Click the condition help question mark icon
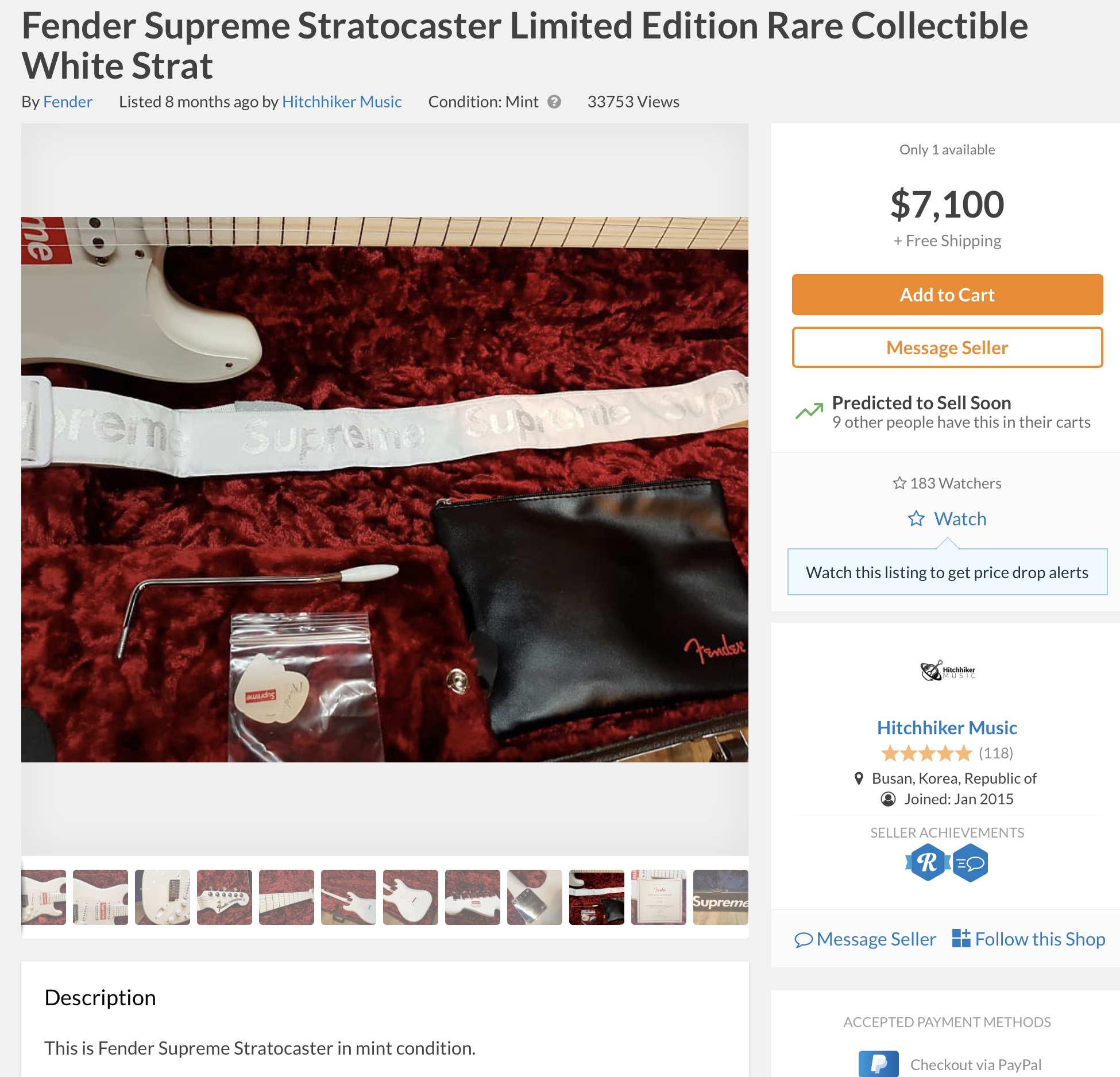This screenshot has width=1120, height=1077. (x=554, y=102)
